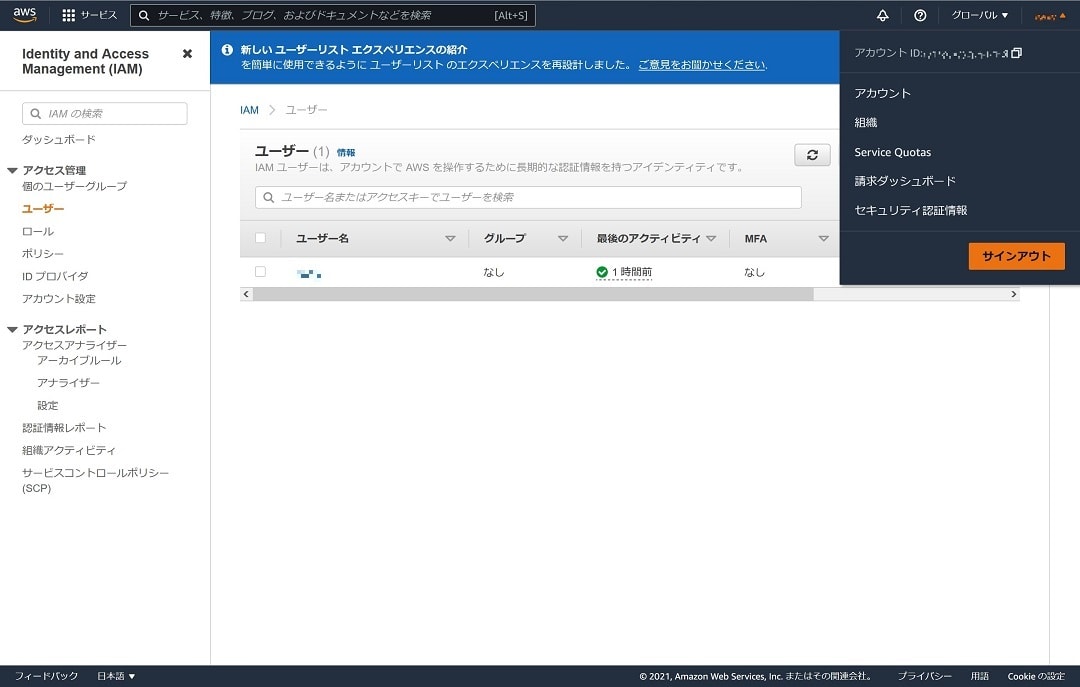Viewport: 1080px width, 687px height.
Task: Click フィードバック in the footer
Action: tap(46, 676)
